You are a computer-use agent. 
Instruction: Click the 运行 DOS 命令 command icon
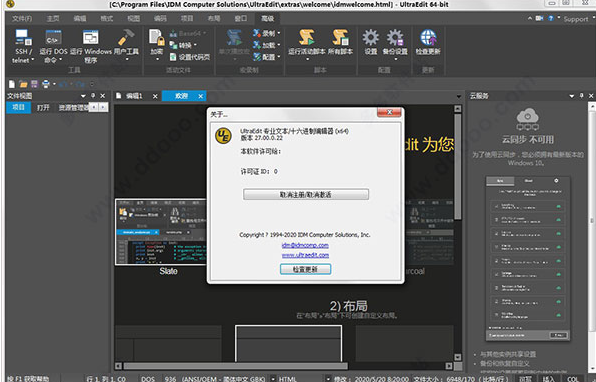click(53, 37)
